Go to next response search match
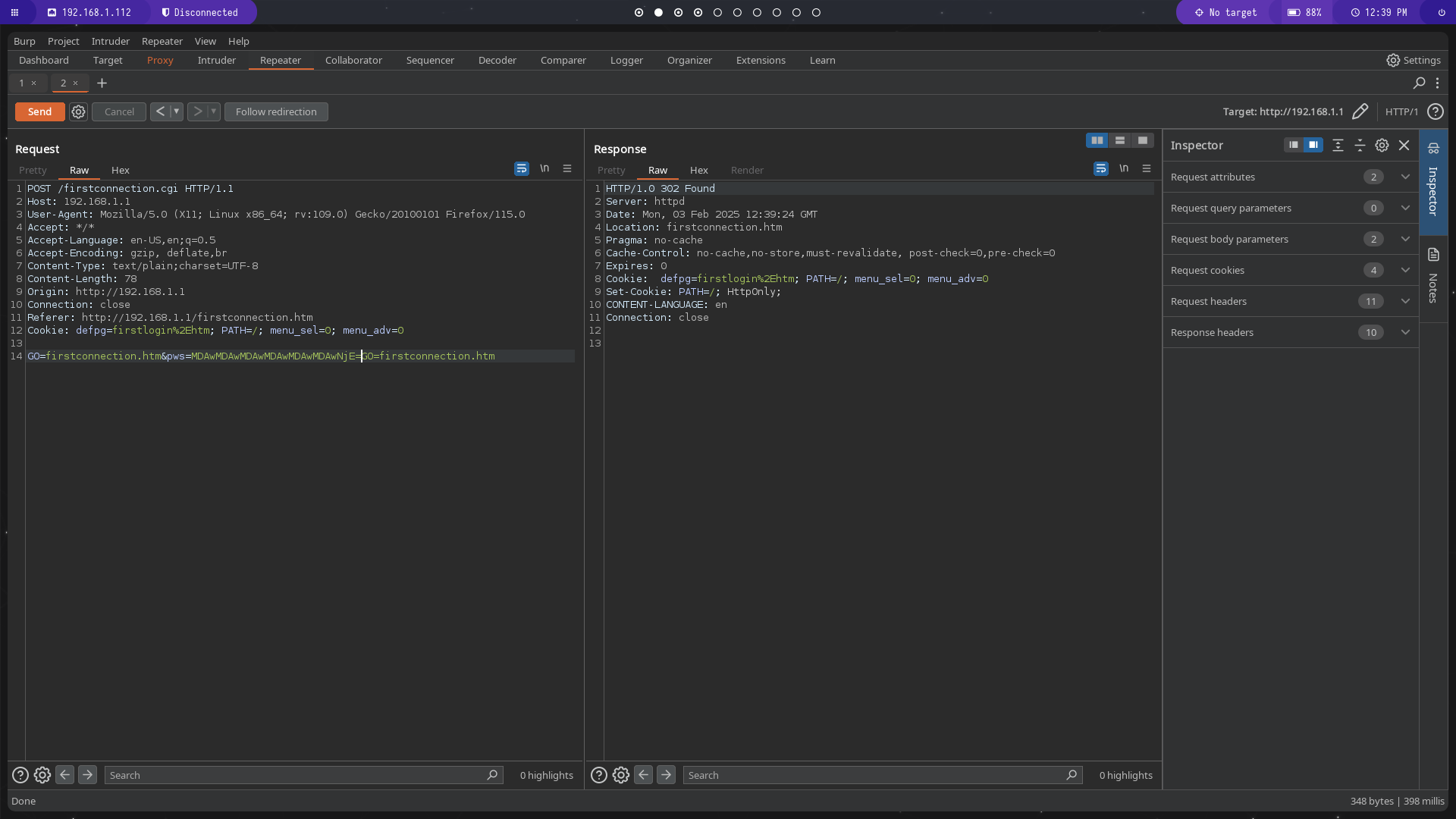The image size is (1456, 819). point(666,775)
